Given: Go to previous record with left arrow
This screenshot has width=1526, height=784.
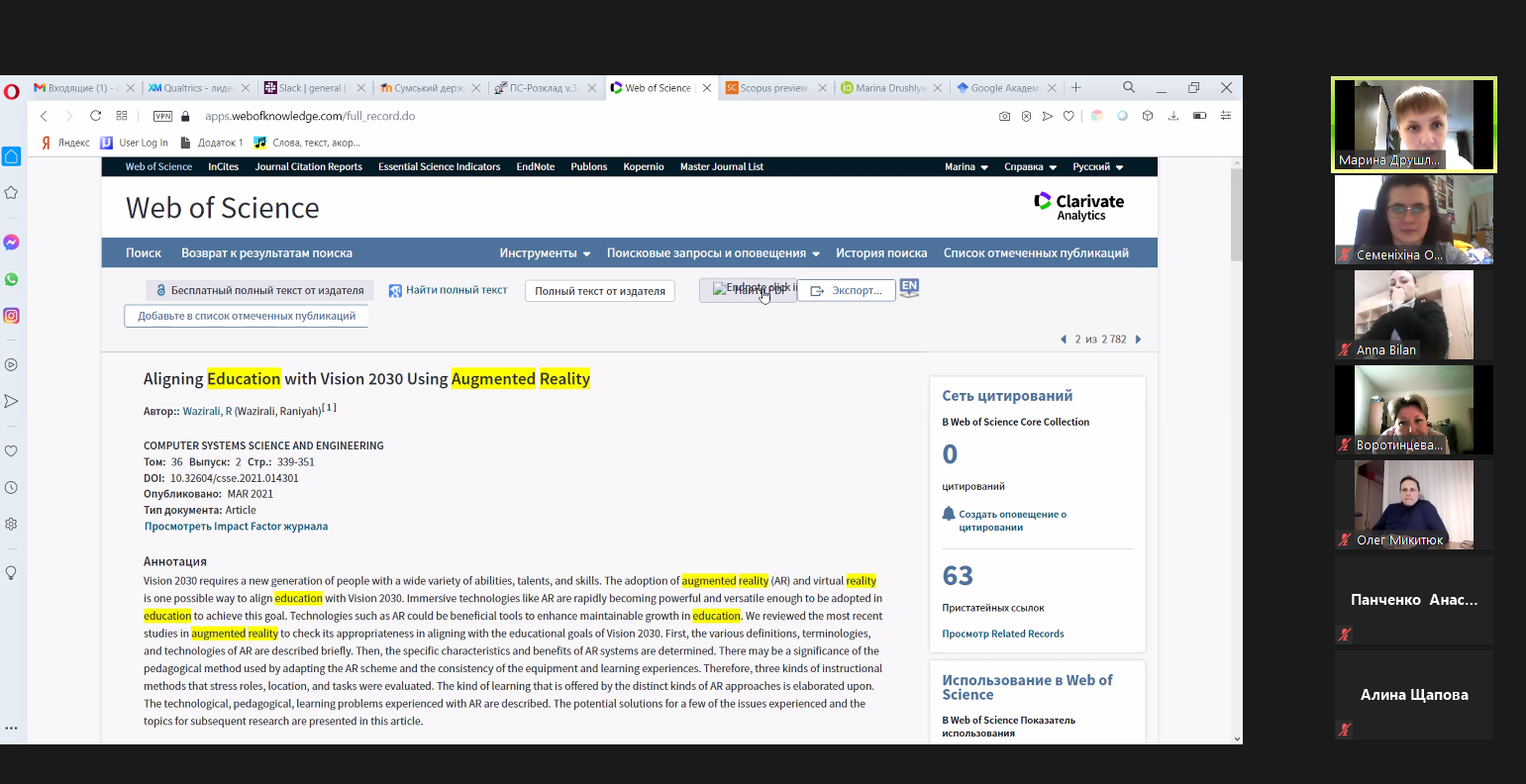Looking at the screenshot, I should [x=1064, y=340].
